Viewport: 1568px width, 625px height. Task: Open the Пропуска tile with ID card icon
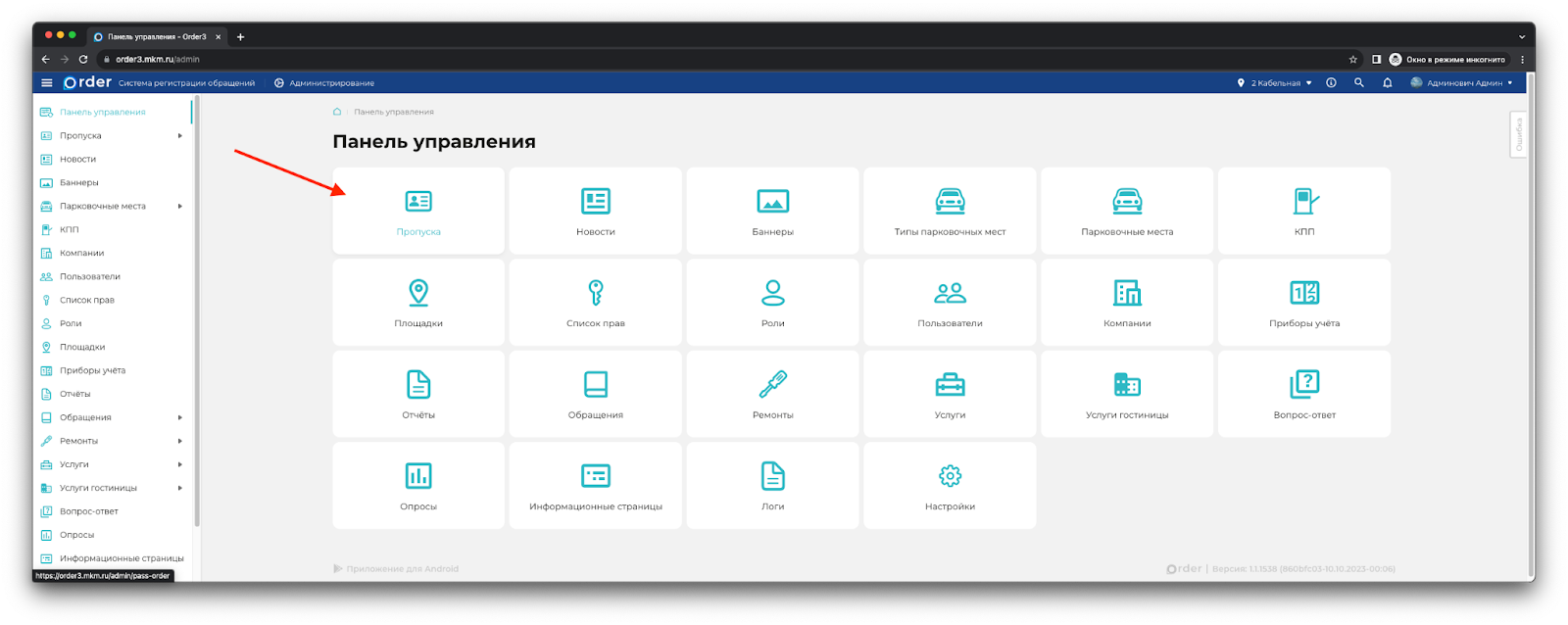pos(418,211)
